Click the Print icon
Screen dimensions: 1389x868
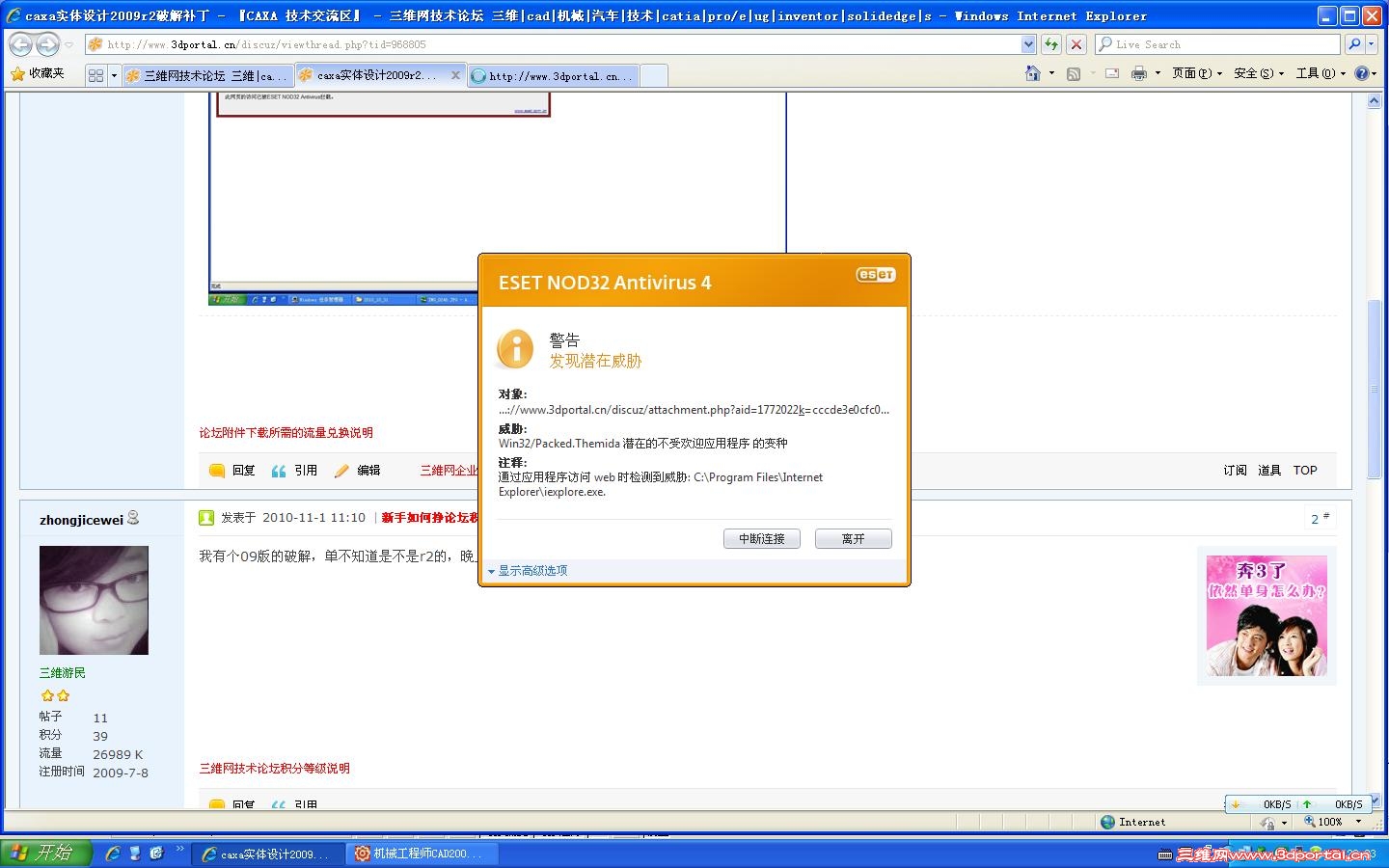(x=1139, y=73)
